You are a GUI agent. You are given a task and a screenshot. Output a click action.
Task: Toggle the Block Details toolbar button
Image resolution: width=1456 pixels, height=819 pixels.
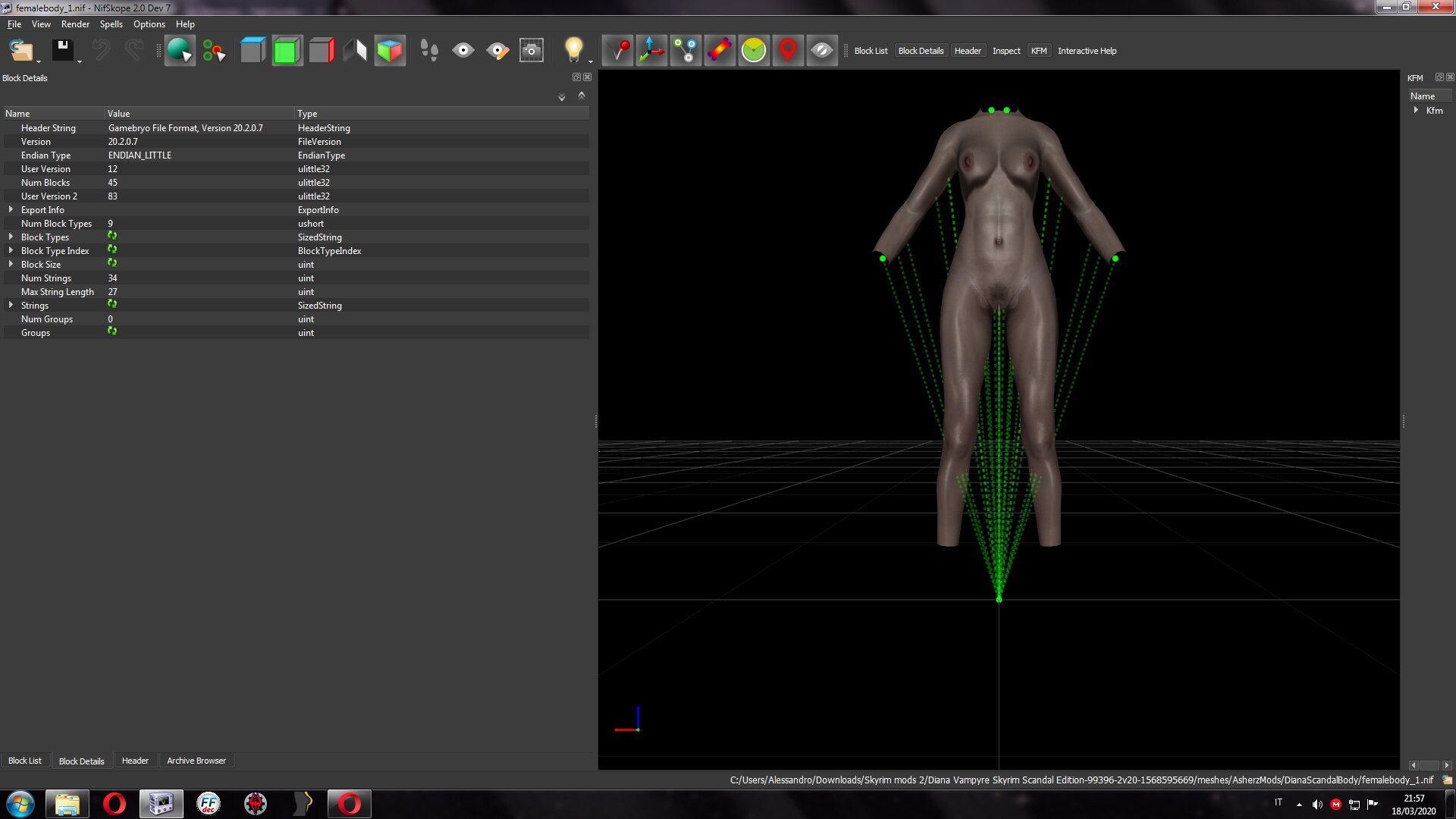click(921, 51)
